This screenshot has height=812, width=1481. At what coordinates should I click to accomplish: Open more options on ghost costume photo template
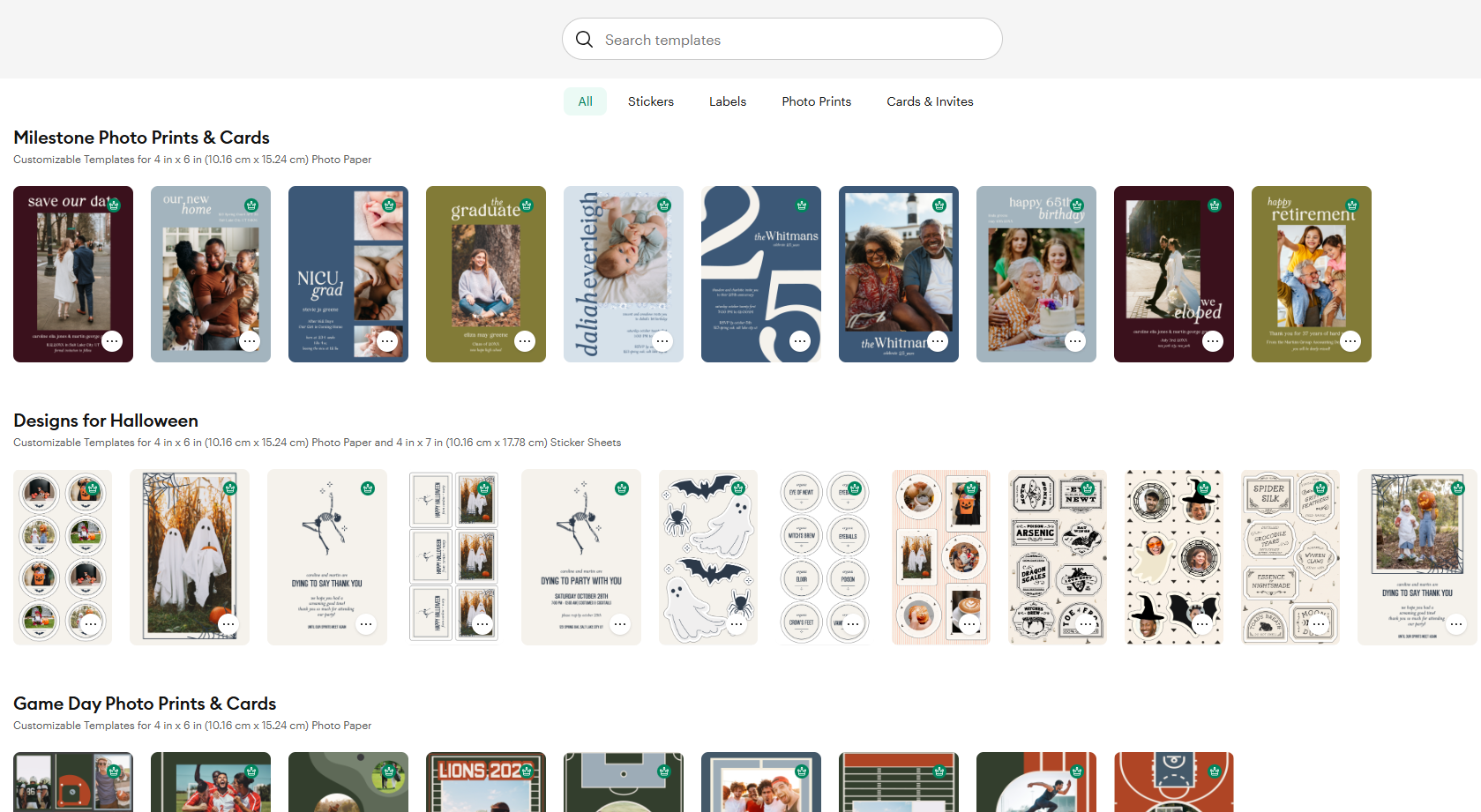click(x=228, y=624)
